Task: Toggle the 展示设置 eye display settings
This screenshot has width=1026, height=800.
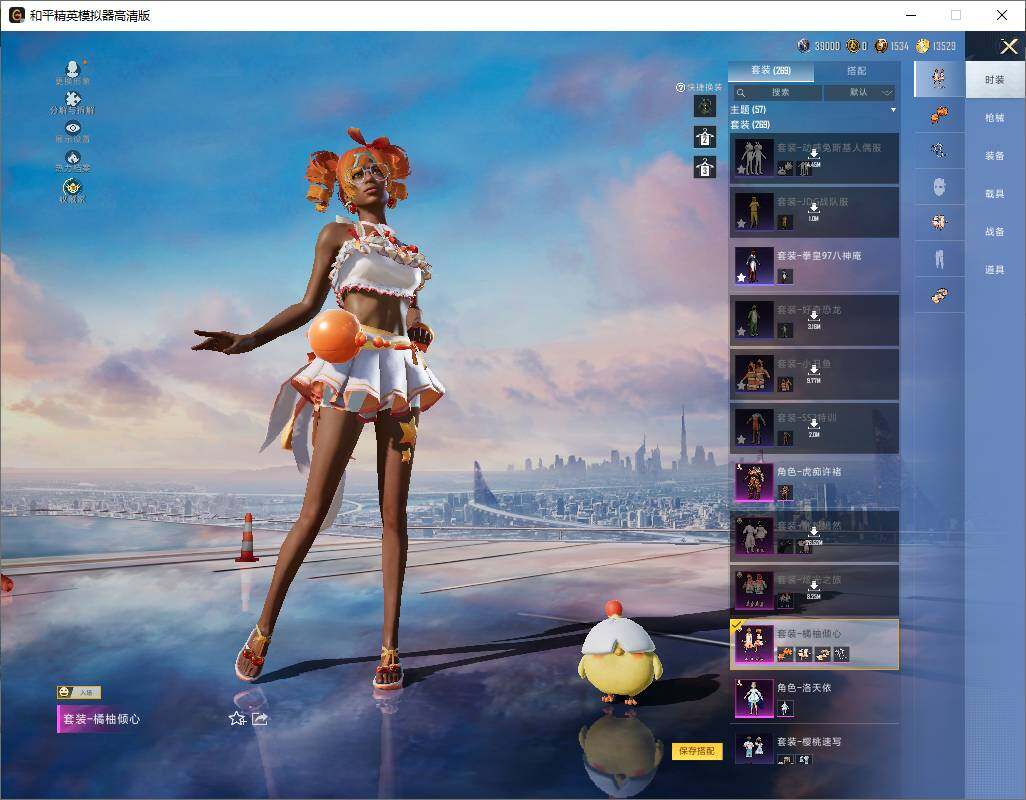Action: click(x=73, y=132)
